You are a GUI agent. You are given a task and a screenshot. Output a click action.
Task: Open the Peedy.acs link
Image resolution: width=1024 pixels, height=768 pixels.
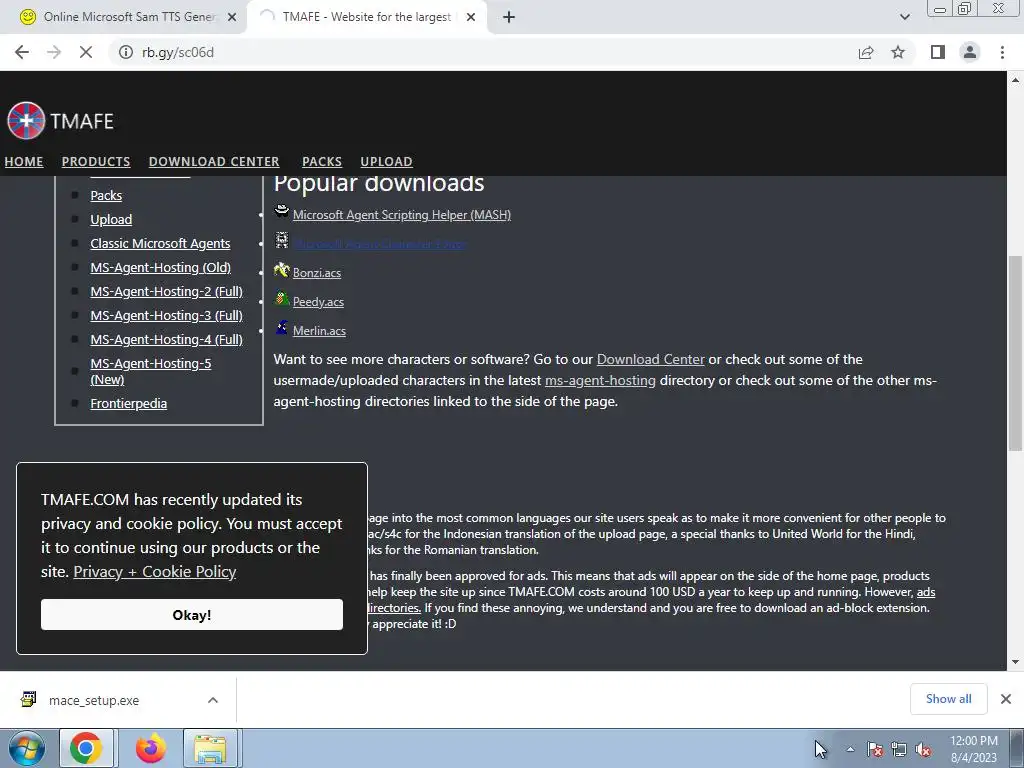click(x=318, y=302)
